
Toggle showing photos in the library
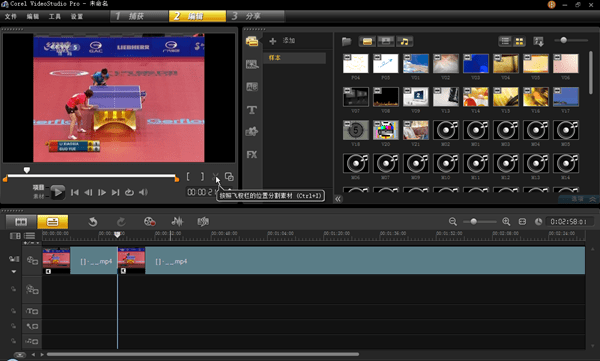tap(386, 41)
